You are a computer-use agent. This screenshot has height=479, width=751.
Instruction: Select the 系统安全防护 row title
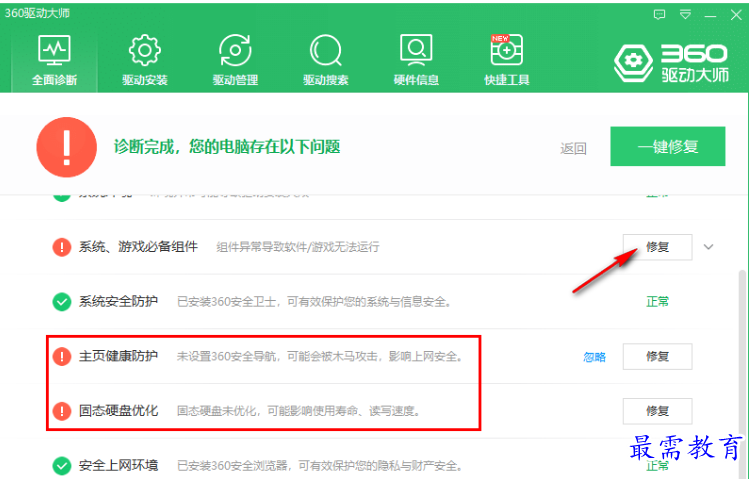click(x=118, y=302)
